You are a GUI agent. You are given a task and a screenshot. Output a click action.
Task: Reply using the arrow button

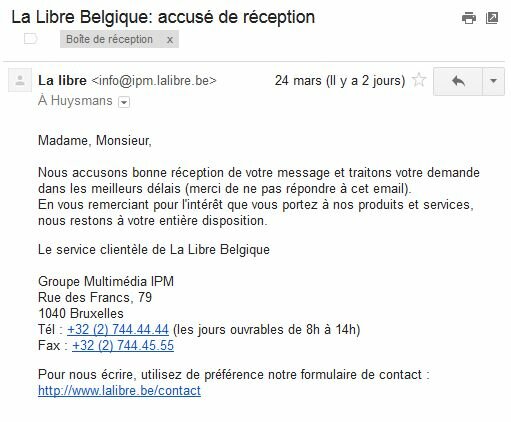[458, 81]
